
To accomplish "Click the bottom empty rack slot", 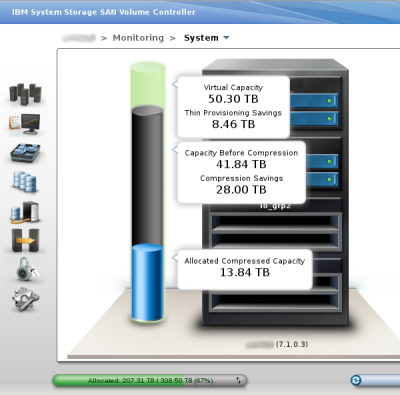I will click(275, 302).
